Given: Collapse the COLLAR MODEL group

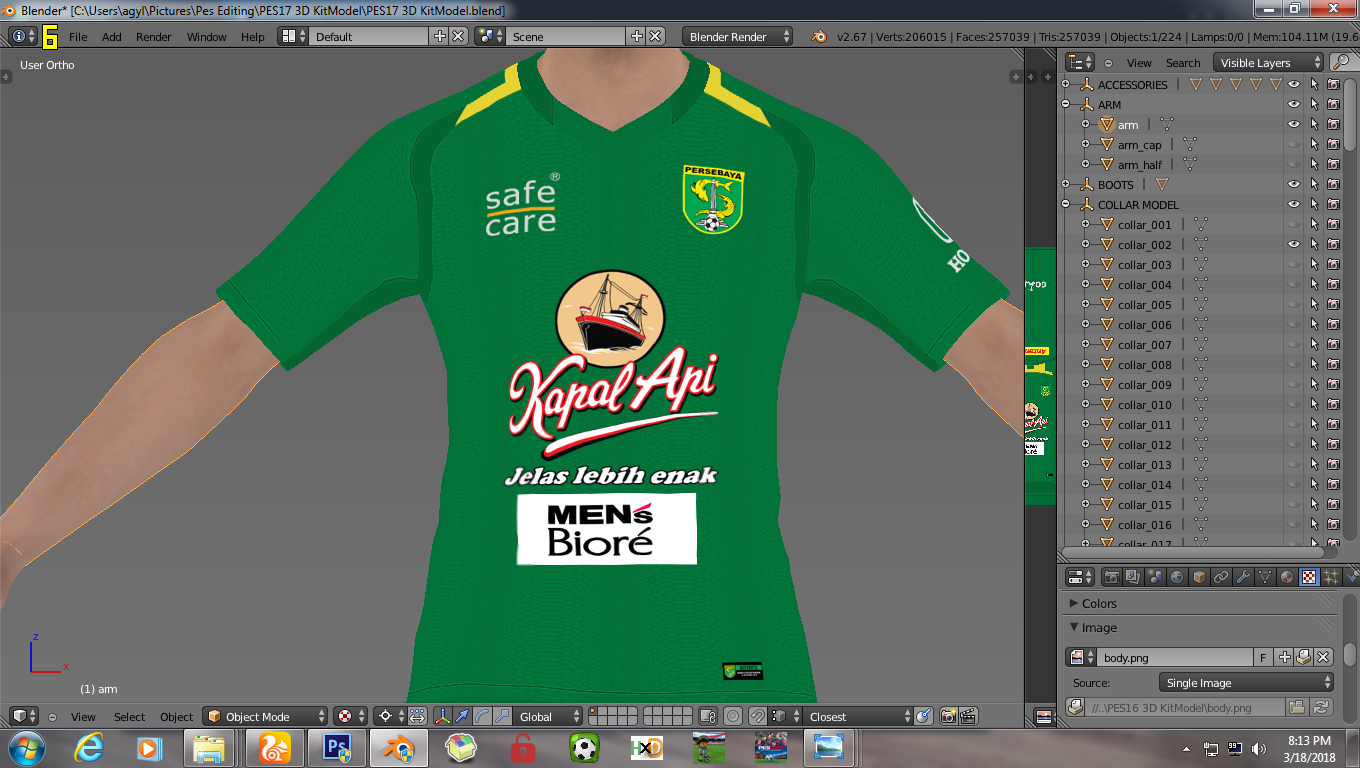Looking at the screenshot, I should 1066,205.
